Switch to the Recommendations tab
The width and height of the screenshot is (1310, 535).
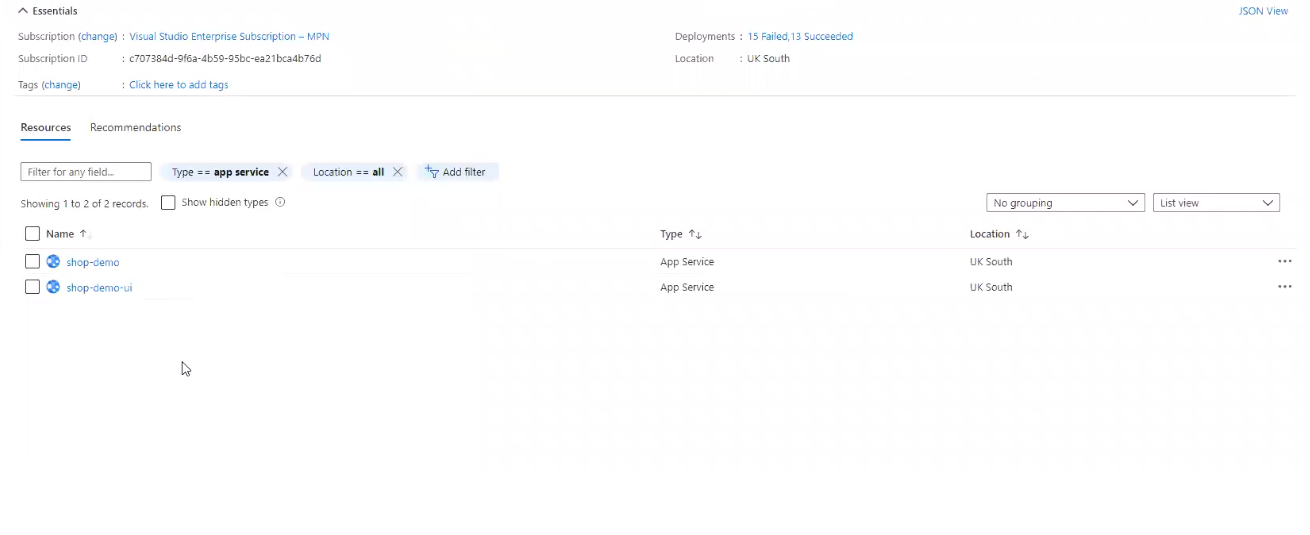(135, 128)
